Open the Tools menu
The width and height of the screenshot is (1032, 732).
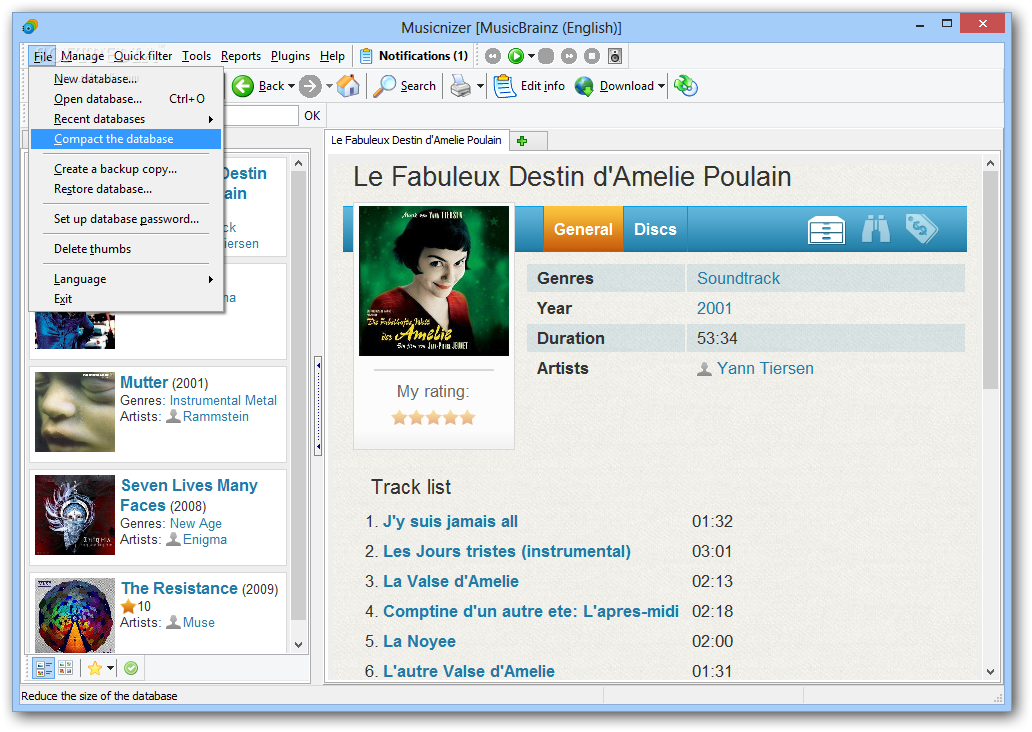[x=196, y=57]
